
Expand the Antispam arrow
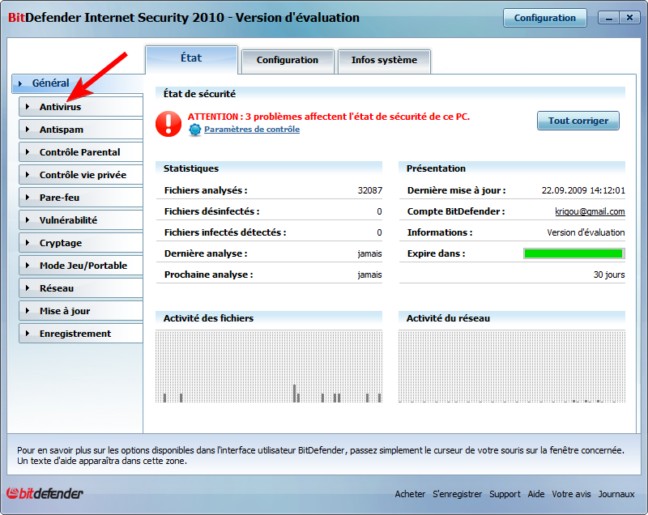(x=28, y=129)
